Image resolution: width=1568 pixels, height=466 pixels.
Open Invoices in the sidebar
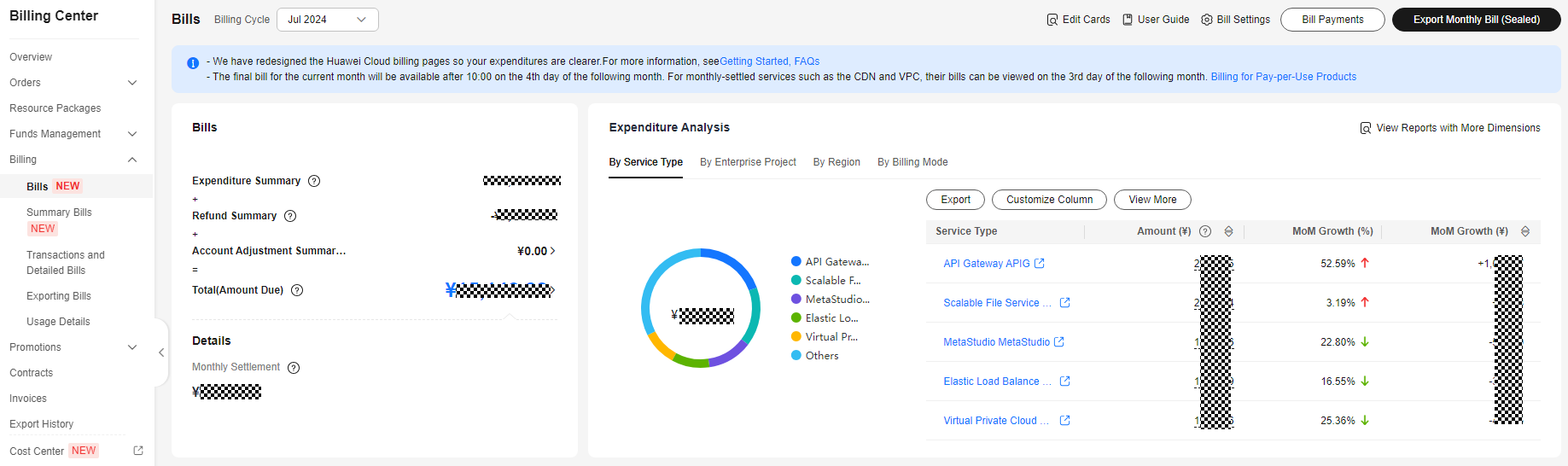(28, 399)
